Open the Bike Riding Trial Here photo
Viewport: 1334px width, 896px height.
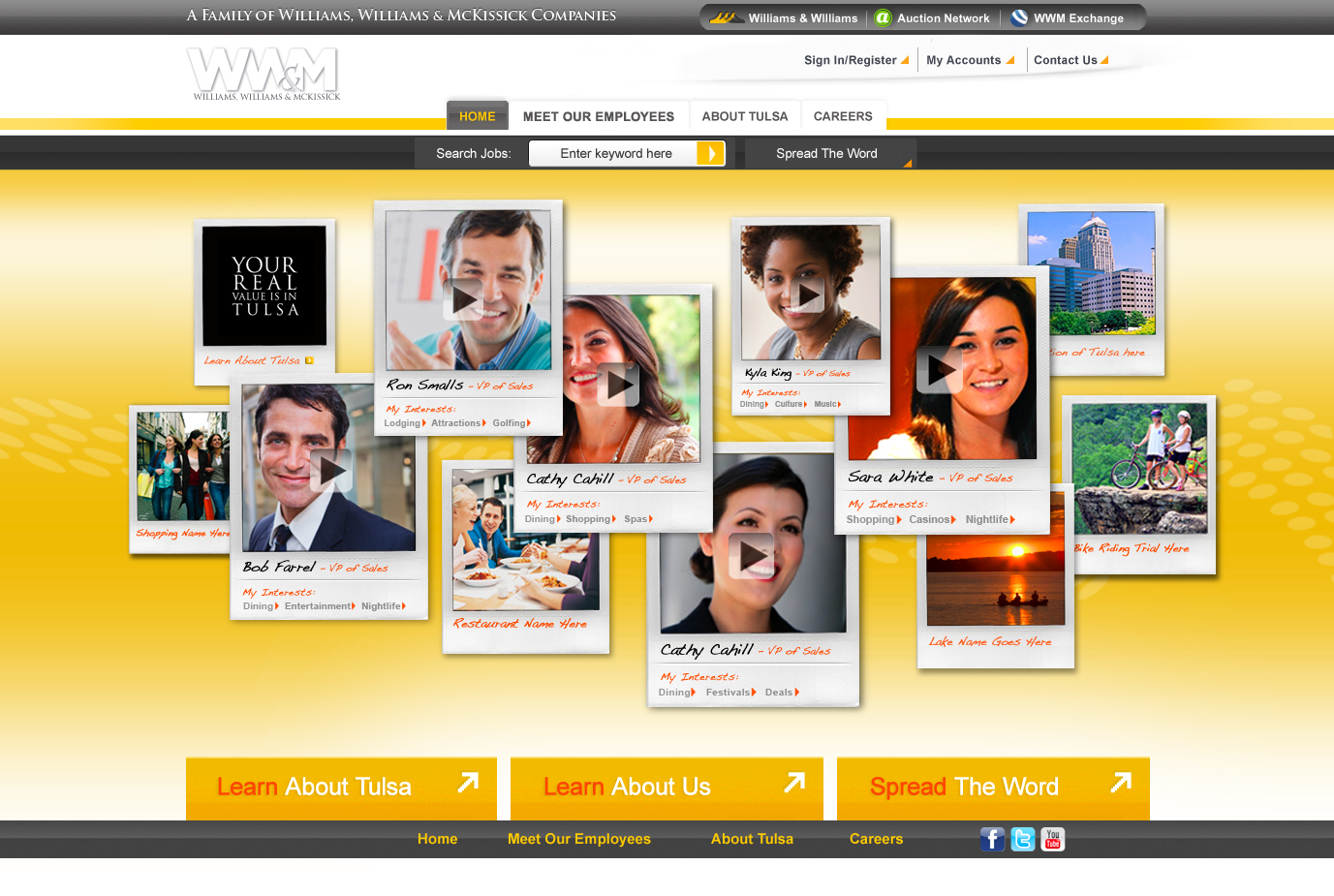tap(1140, 469)
